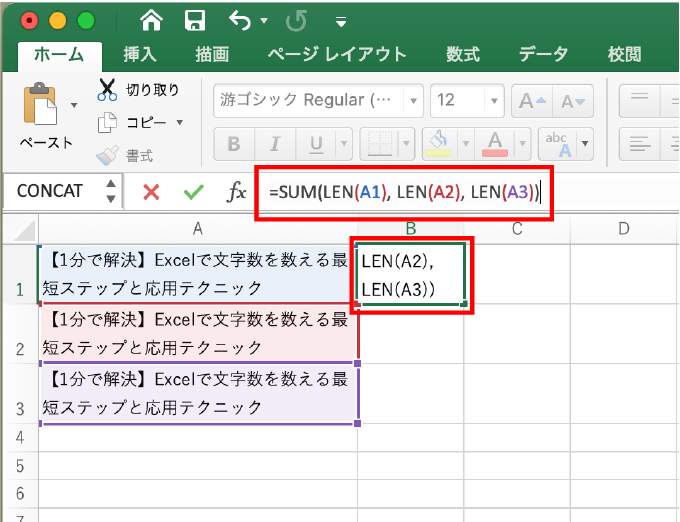This screenshot has width=680, height=522.
Task: Expand the paste options arrow
Action: pyautogui.click(x=74, y=105)
